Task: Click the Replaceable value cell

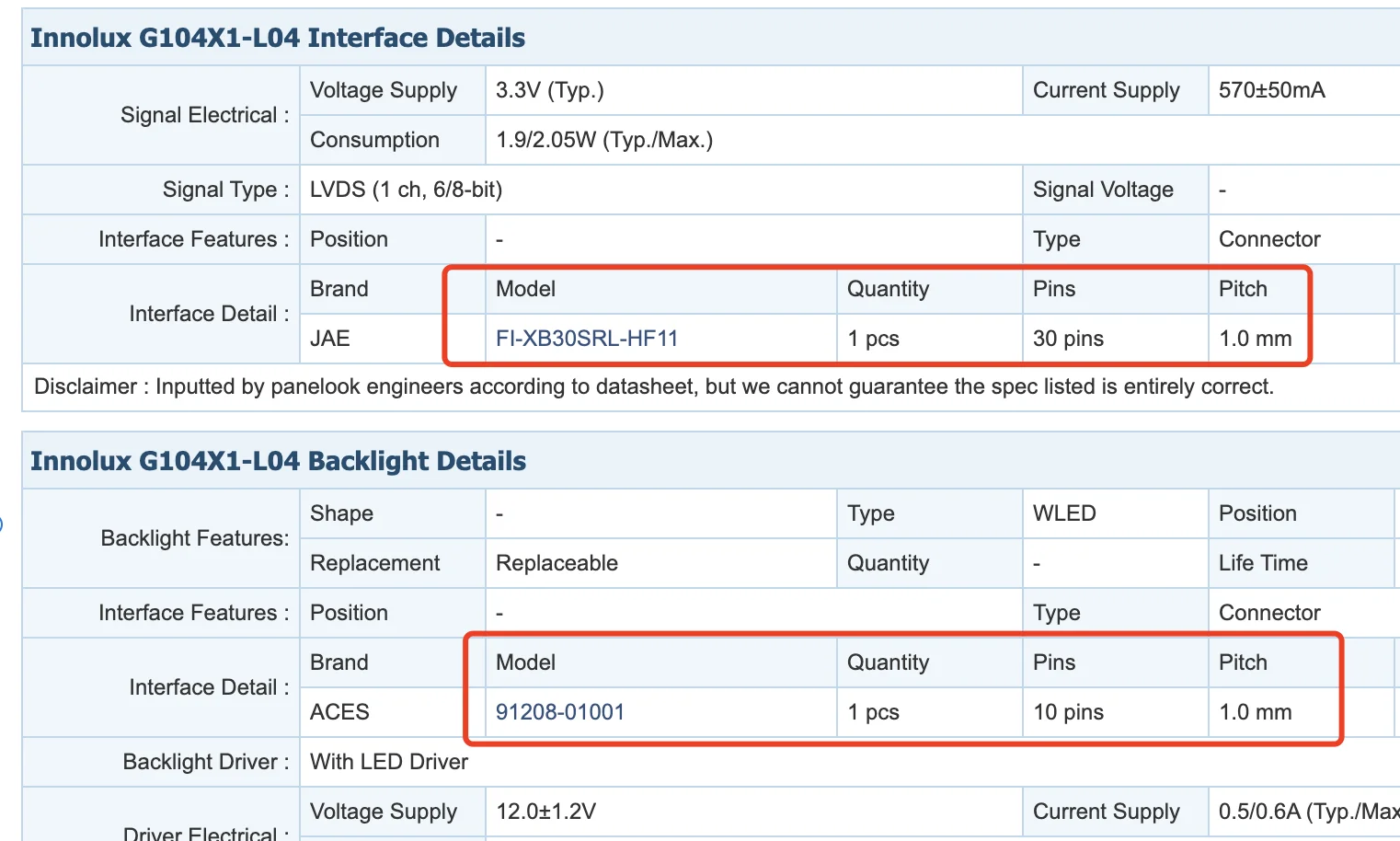Action: tap(557, 563)
